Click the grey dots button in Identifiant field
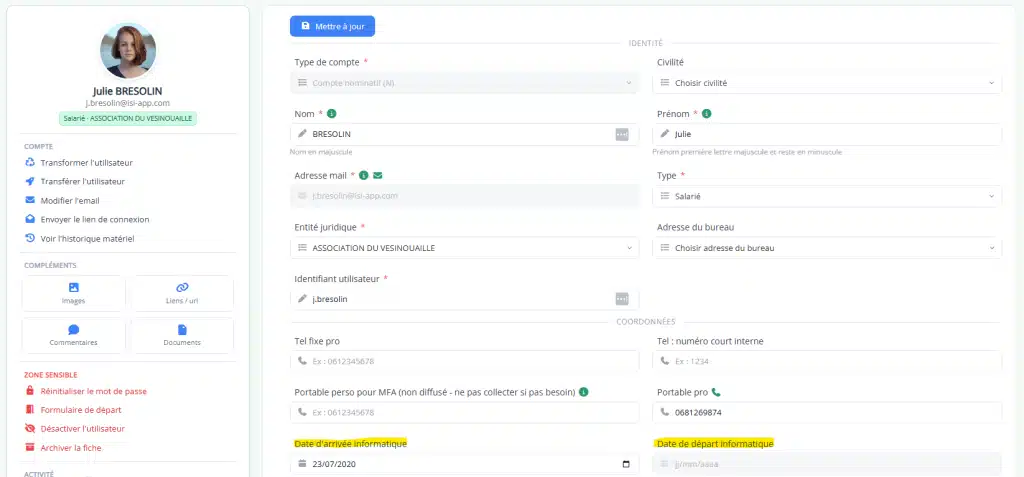 [622, 299]
